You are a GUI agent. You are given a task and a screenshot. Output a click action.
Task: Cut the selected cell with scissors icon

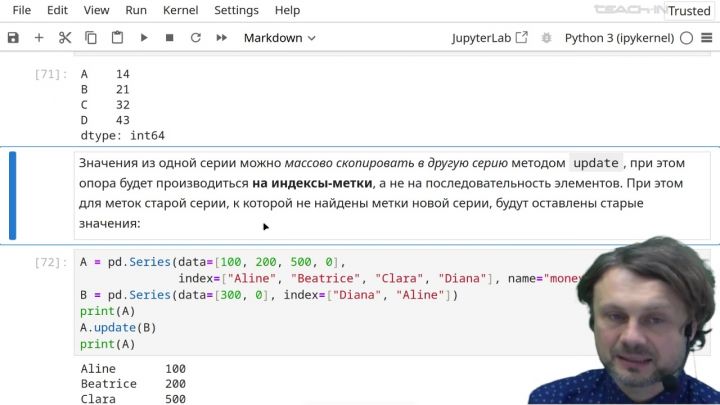(65, 38)
